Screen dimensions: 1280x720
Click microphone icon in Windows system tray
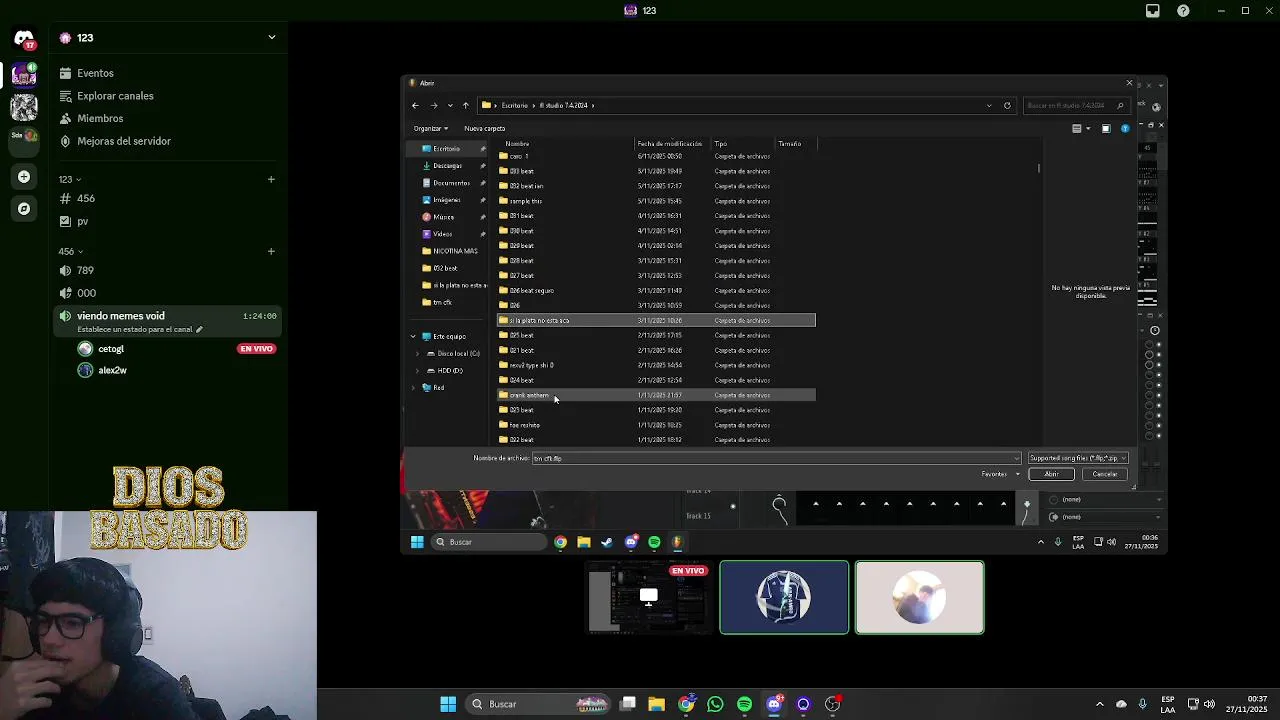click(x=1142, y=704)
